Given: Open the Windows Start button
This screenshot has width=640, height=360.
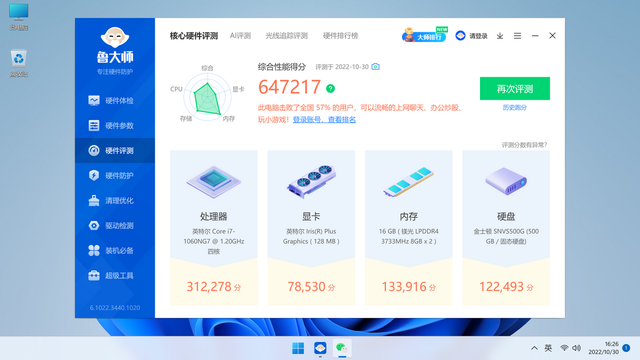Looking at the screenshot, I should pos(298,348).
